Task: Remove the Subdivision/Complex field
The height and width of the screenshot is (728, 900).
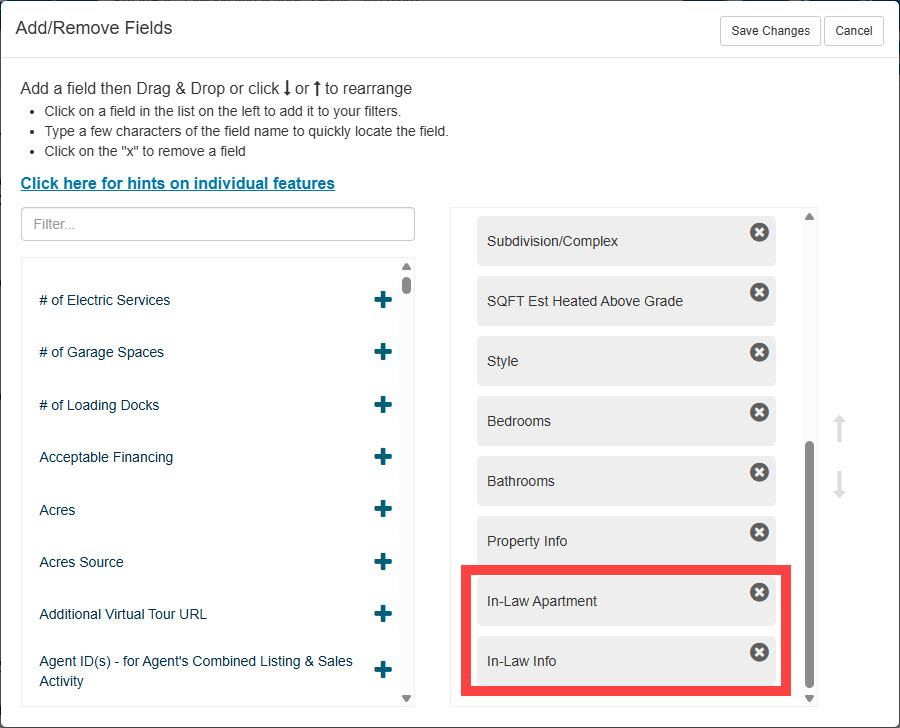Action: point(759,232)
